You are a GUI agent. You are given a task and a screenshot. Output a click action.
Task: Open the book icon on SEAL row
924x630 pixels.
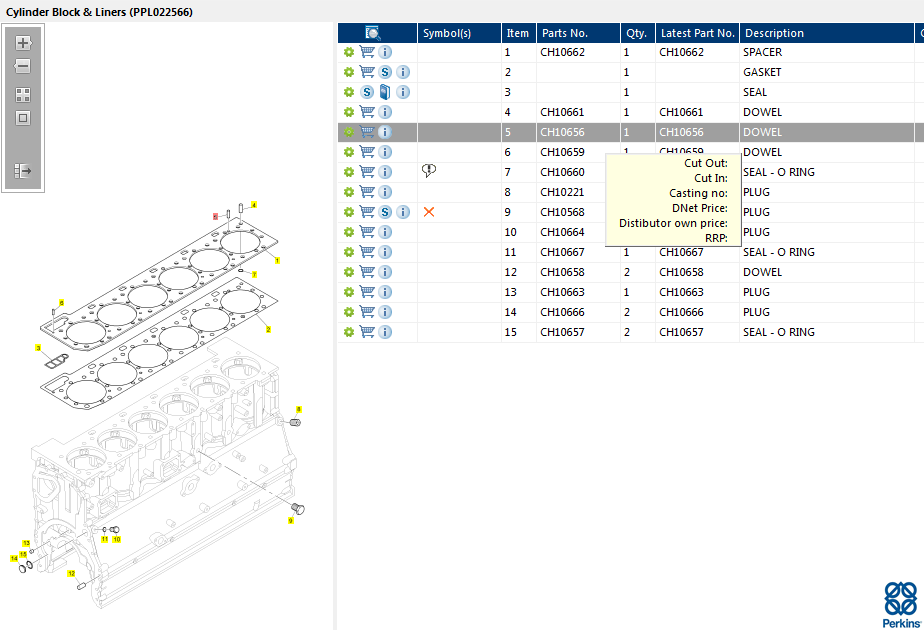pos(385,92)
